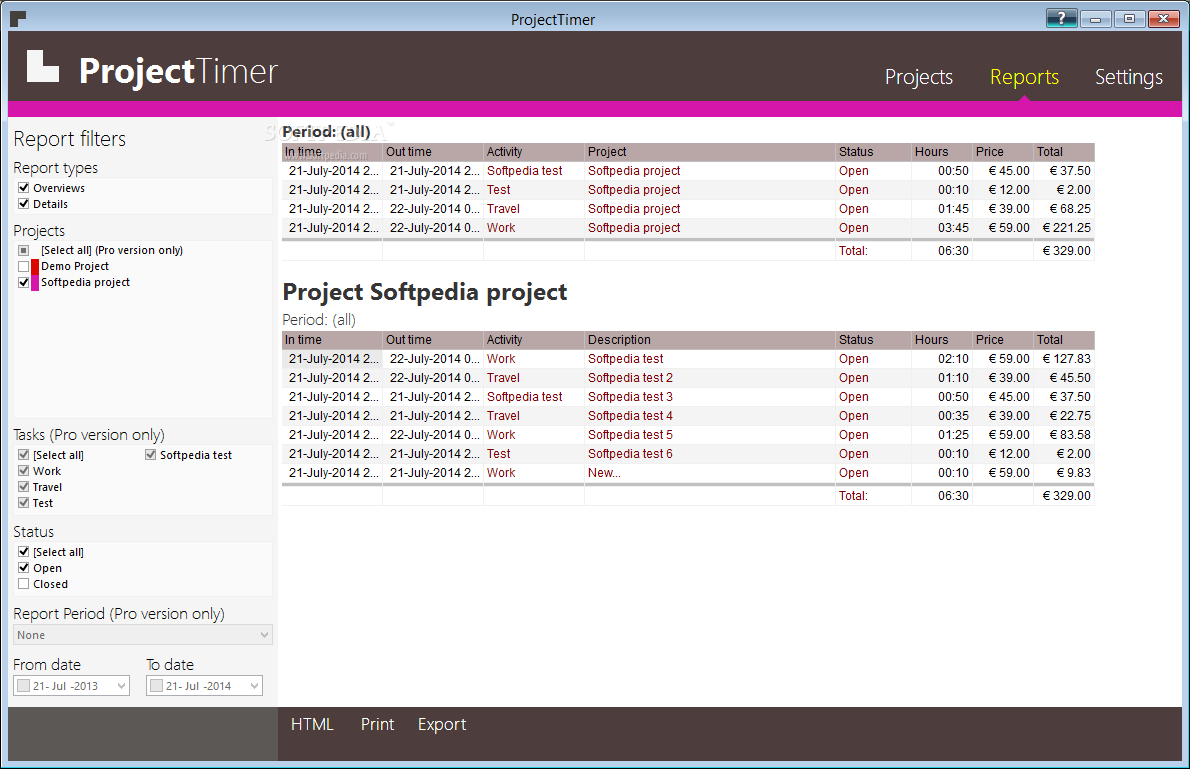Click the € 221.25 total cell
Image resolution: width=1190 pixels, height=769 pixels.
click(x=1066, y=228)
